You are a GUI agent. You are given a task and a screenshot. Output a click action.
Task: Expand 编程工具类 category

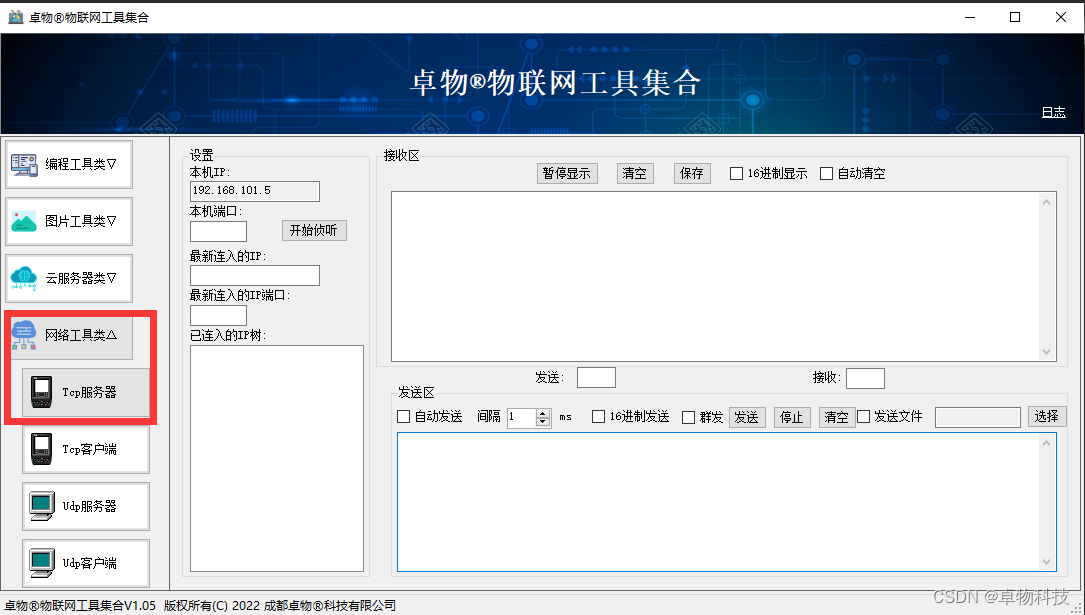click(69, 165)
